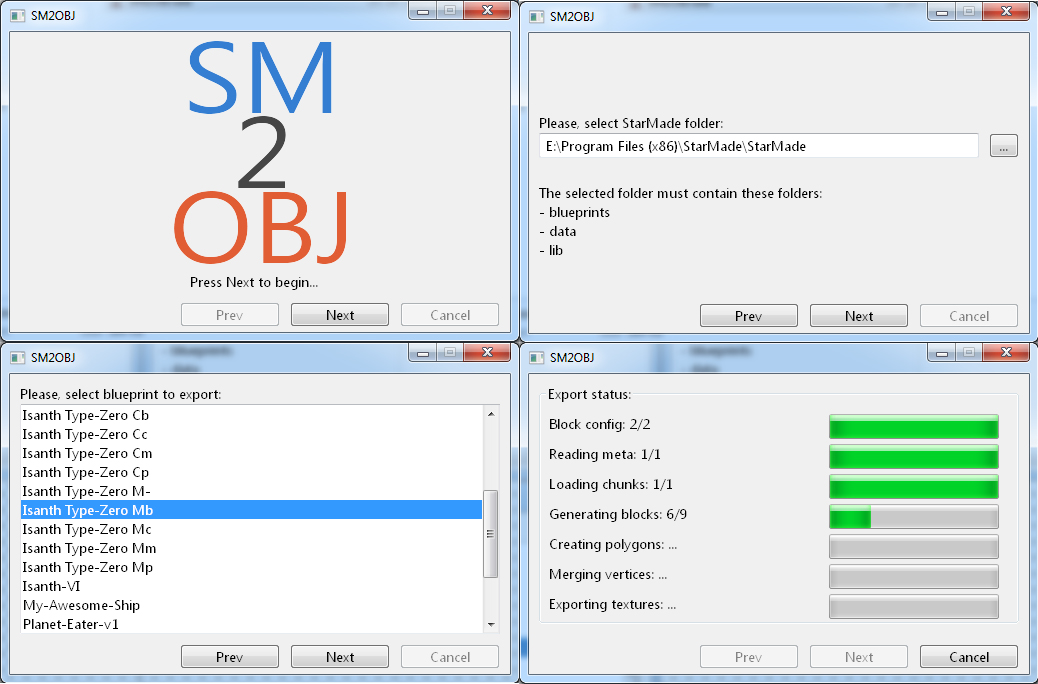Viewport: 1038px width, 684px height.
Task: Minimize the welcome SM2OBJ window
Action: coord(422,11)
